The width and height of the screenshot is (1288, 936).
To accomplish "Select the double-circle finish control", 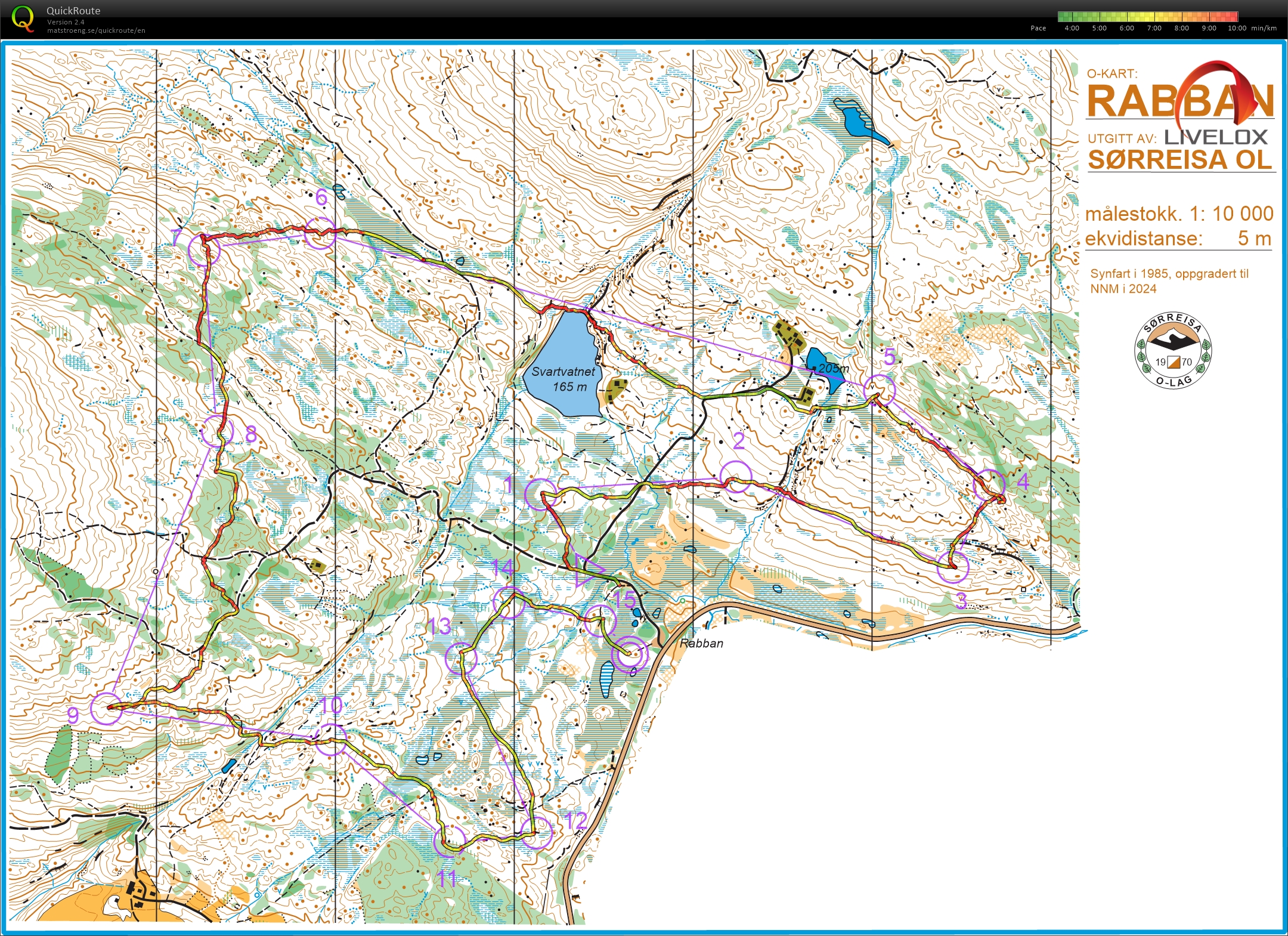I will coord(630,654).
